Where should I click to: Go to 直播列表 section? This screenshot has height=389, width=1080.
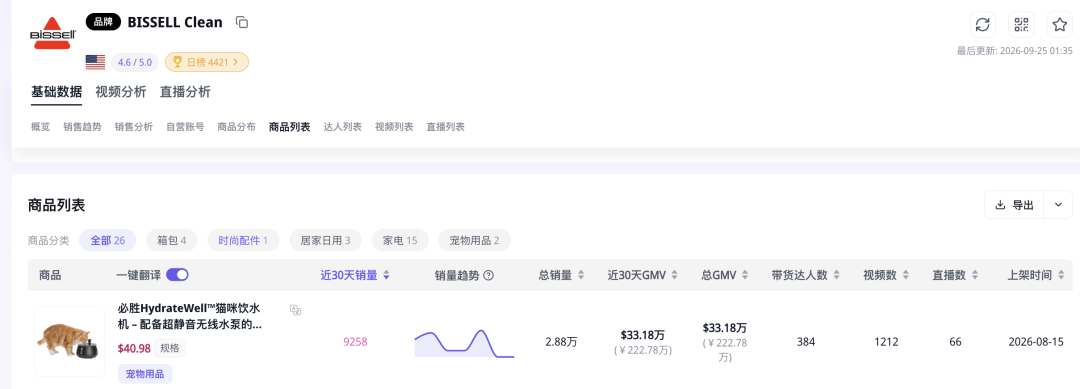[445, 127]
